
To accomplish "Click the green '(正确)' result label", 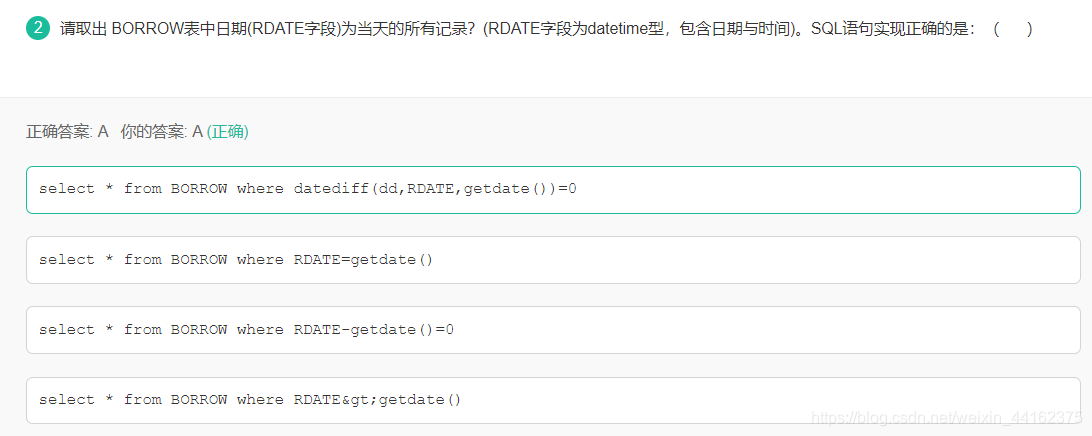I will click(x=228, y=132).
